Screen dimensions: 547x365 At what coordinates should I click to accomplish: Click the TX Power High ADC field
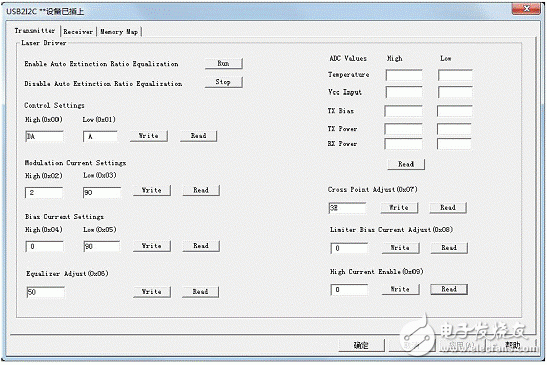pos(403,129)
